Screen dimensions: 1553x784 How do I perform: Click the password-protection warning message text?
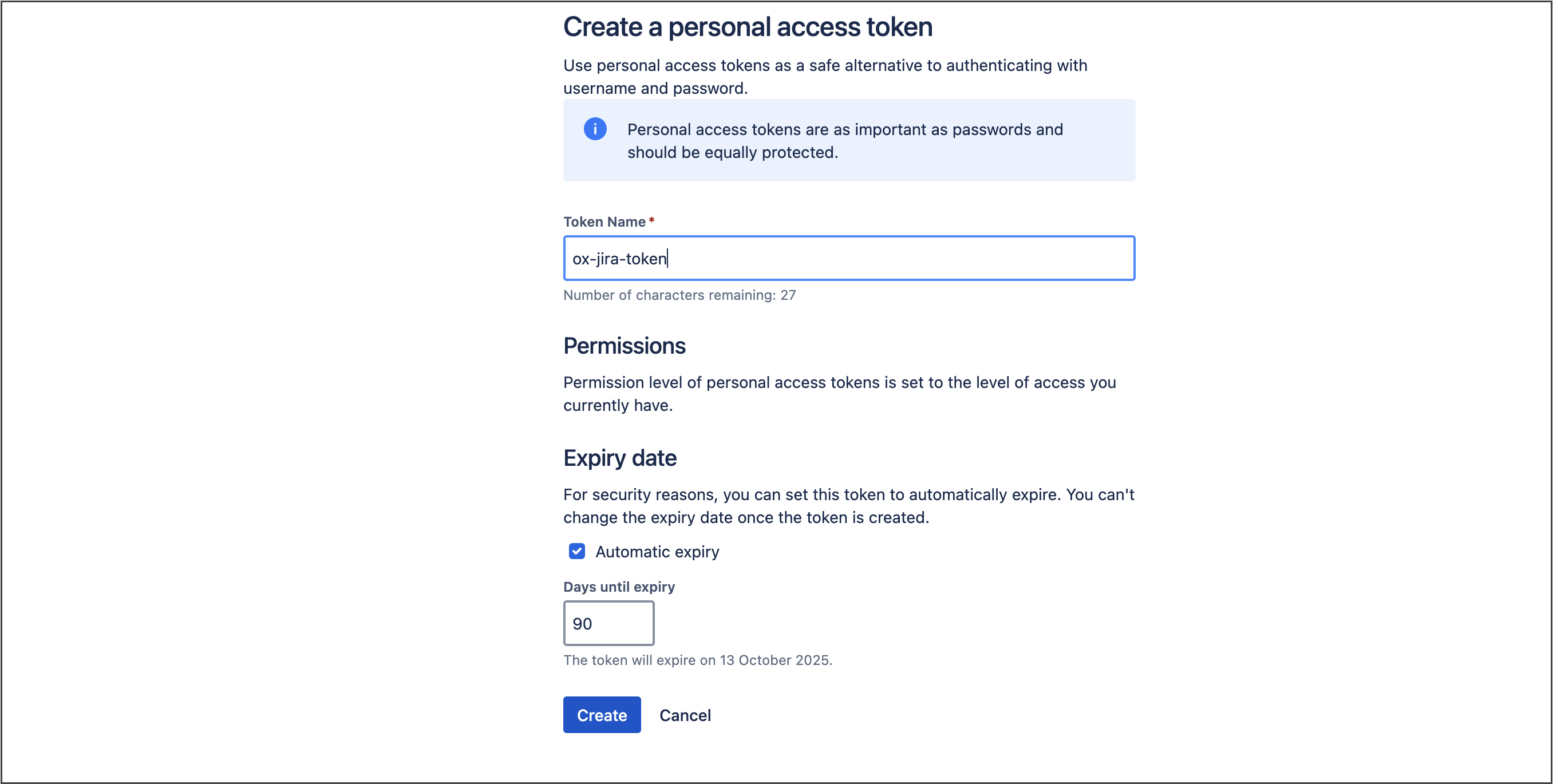pyautogui.click(x=845, y=141)
